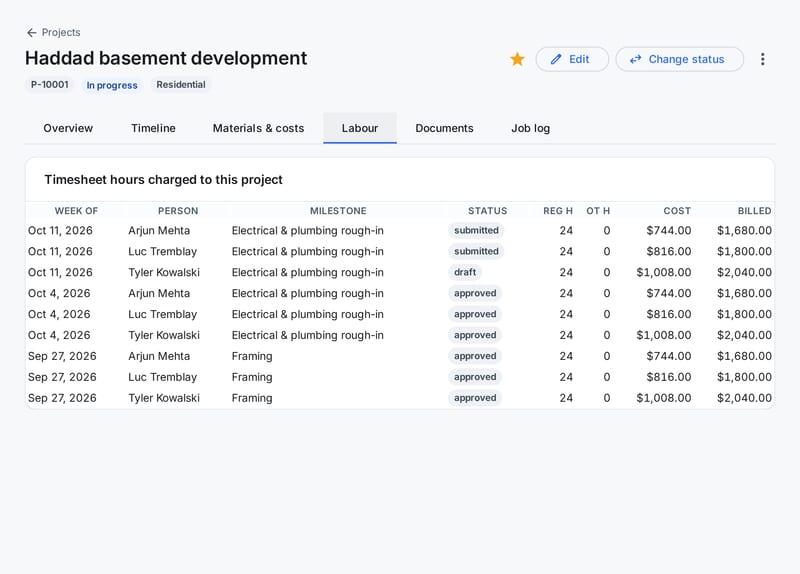Click the COST column header

677,211
